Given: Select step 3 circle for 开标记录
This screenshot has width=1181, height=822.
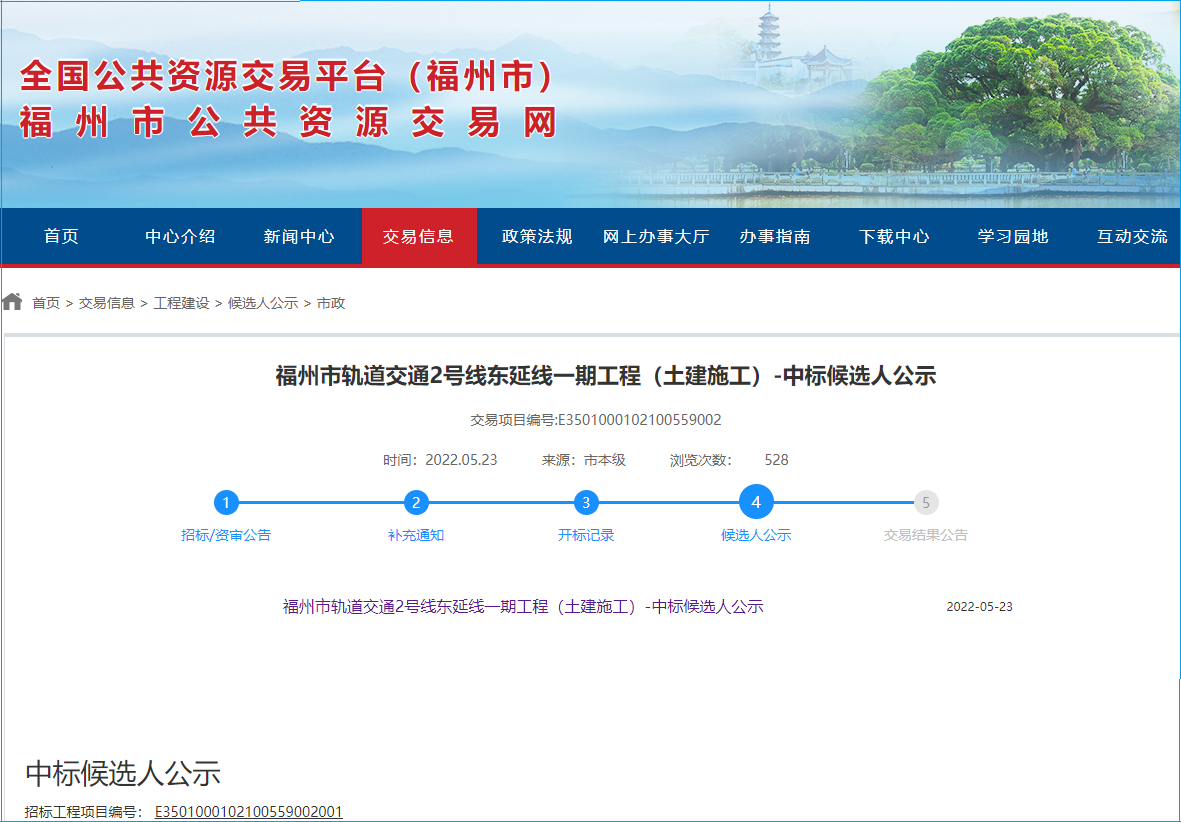Looking at the screenshot, I should coord(586,503).
